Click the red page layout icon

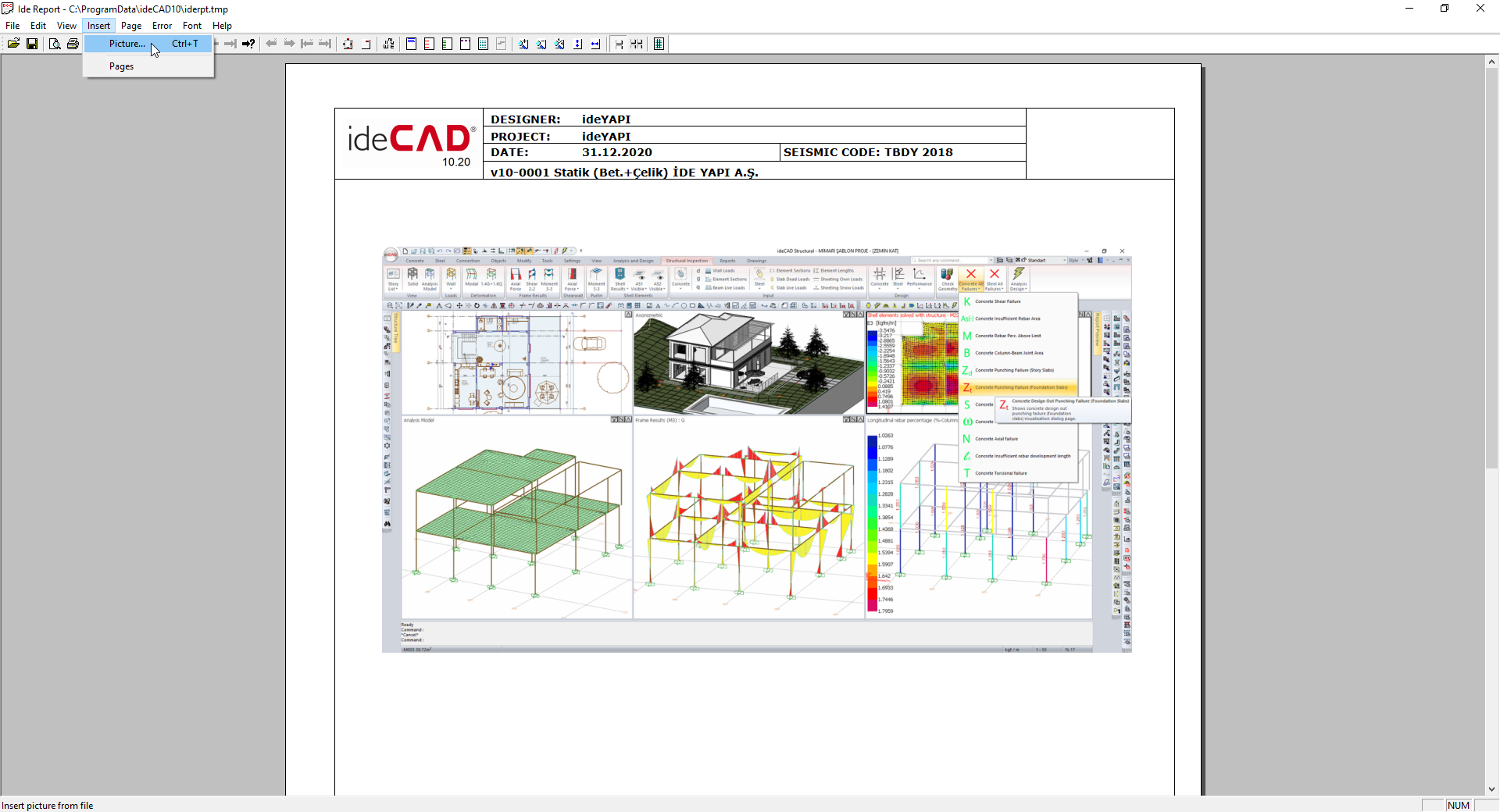coord(429,44)
